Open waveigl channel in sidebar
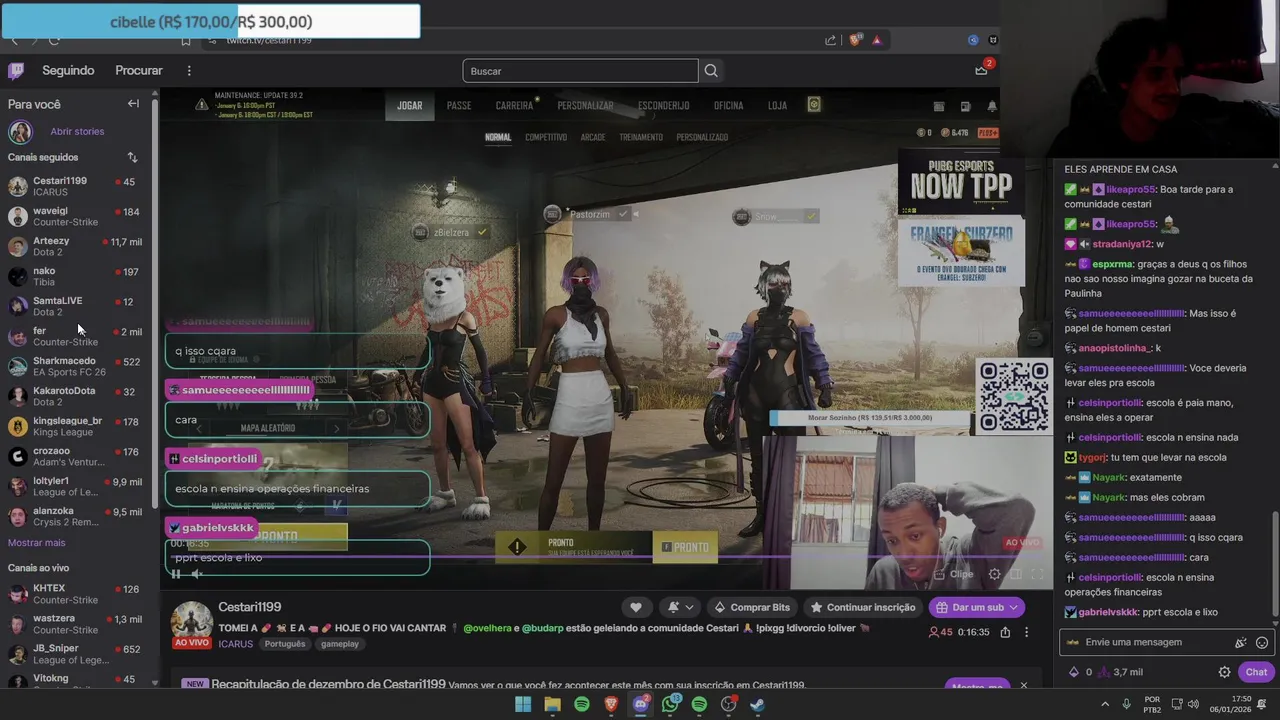Screen dimensions: 1280x720 tap(78, 216)
